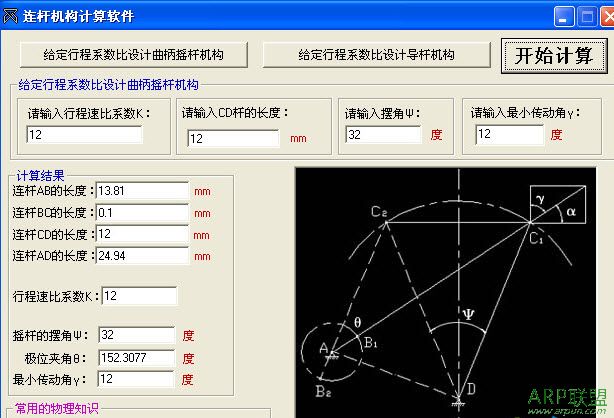Click the 开始计算 button
This screenshot has width=614, height=418.
pos(554,55)
